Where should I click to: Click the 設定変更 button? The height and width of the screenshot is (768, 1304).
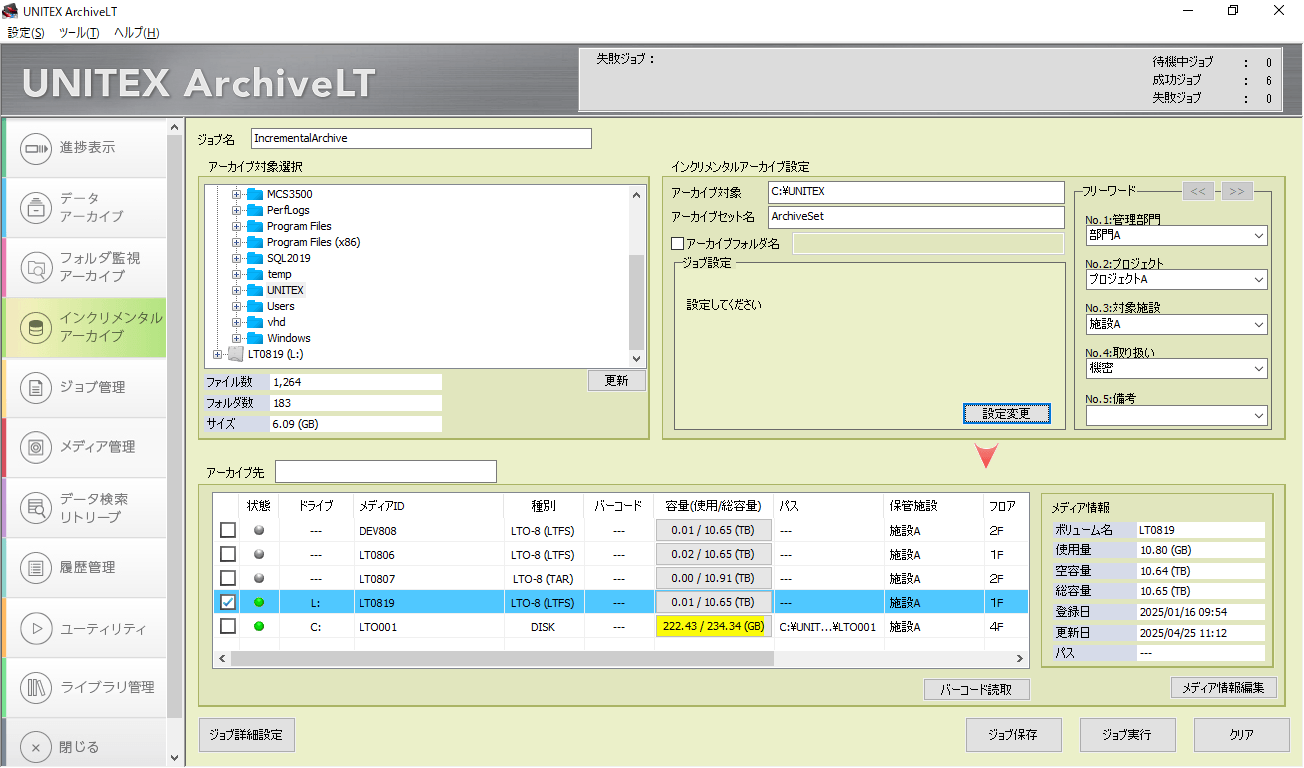coord(1006,414)
